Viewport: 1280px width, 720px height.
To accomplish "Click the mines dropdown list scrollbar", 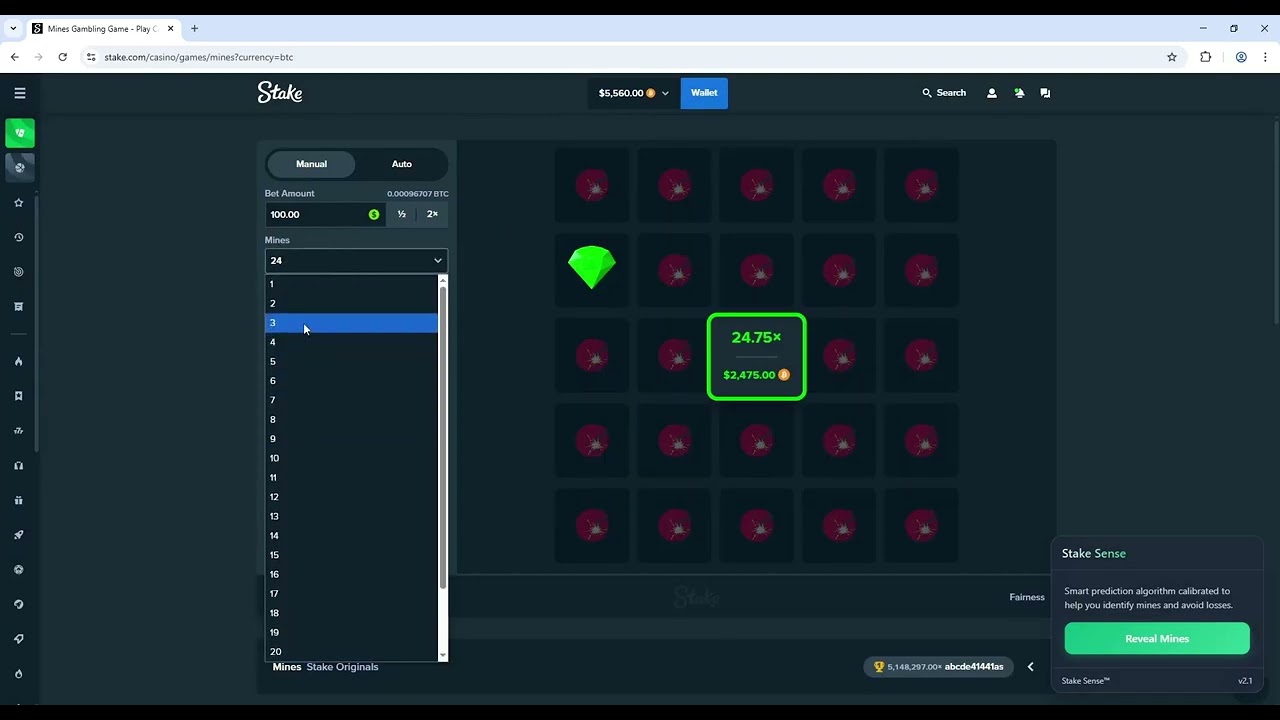I will (x=443, y=438).
